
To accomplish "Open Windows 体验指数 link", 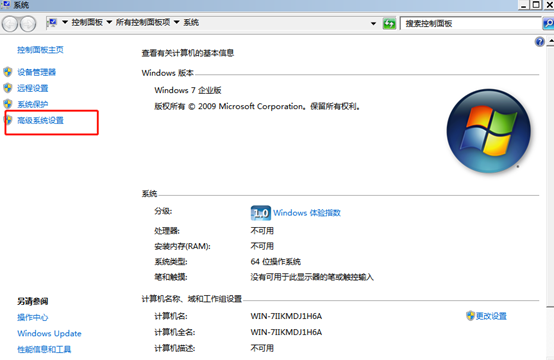I will [x=307, y=213].
